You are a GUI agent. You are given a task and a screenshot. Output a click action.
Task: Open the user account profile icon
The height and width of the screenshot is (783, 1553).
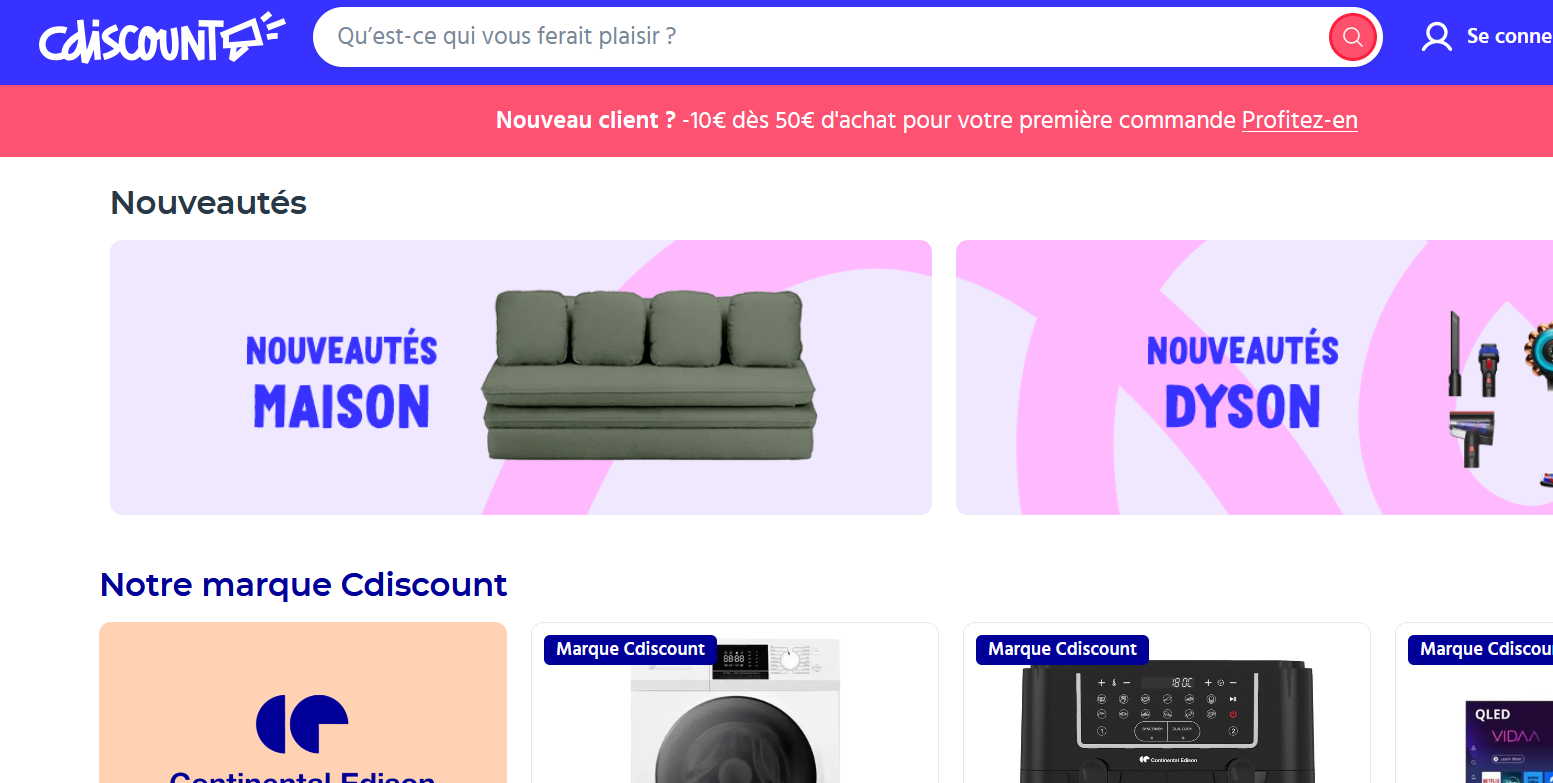point(1437,37)
